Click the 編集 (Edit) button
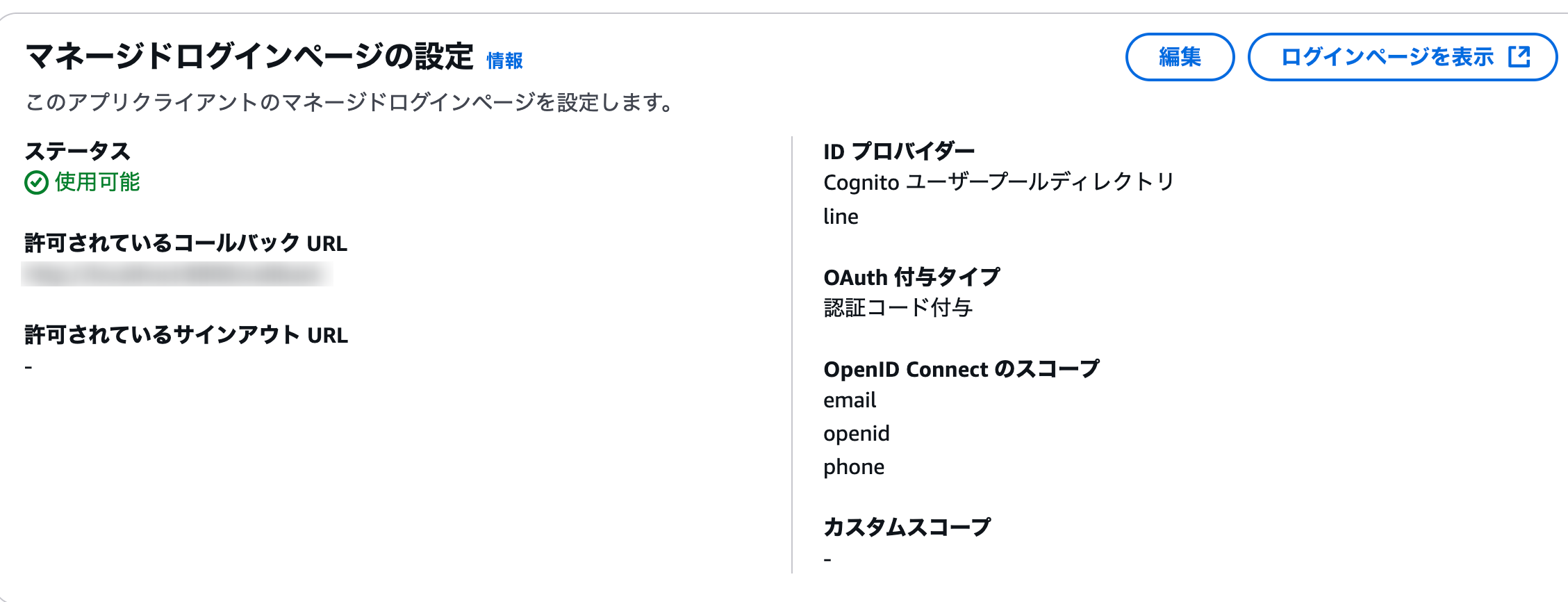Screen dimensions: 1568x602 point(1180,57)
